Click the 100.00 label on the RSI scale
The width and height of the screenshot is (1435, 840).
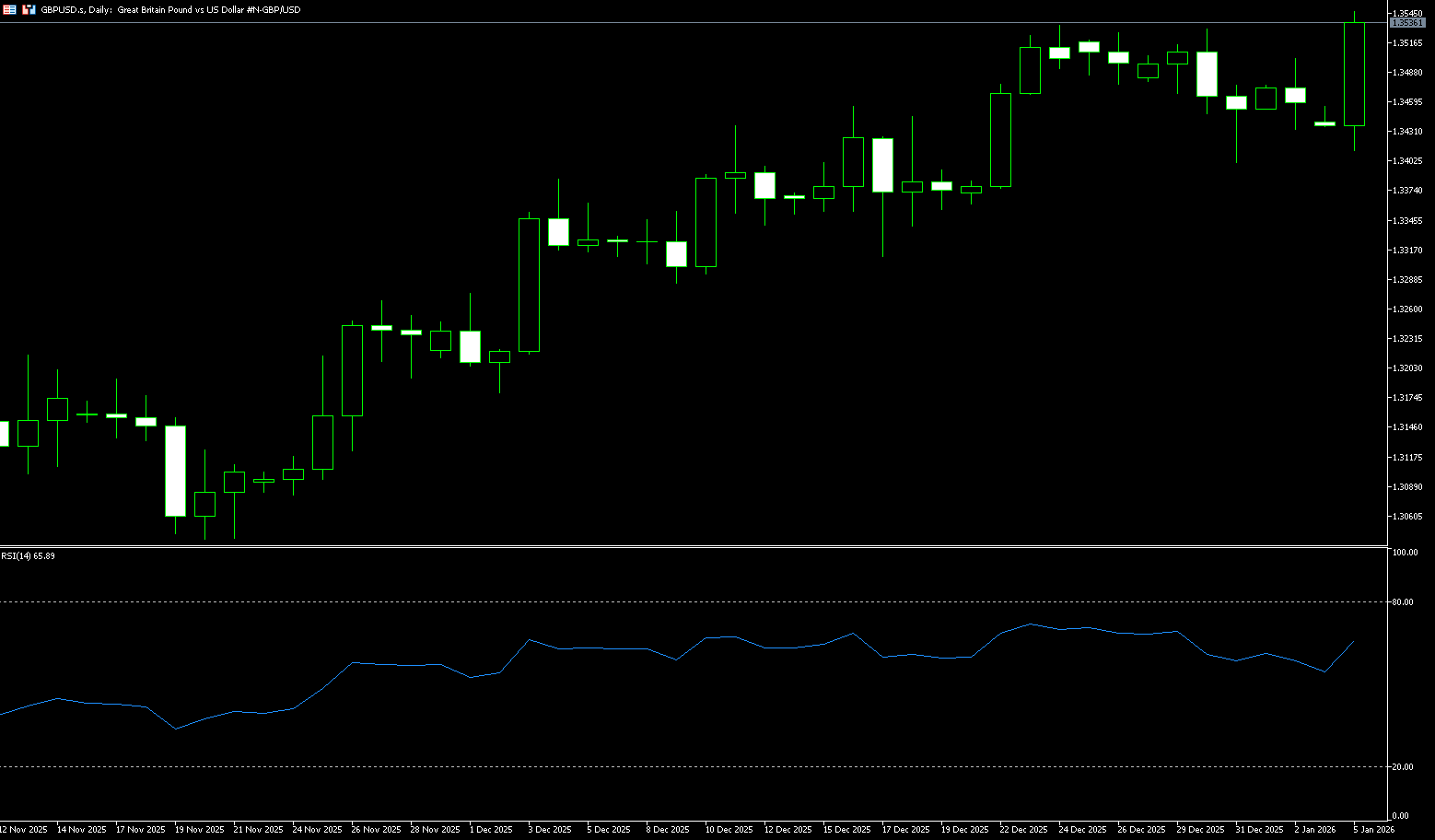[x=1405, y=553]
